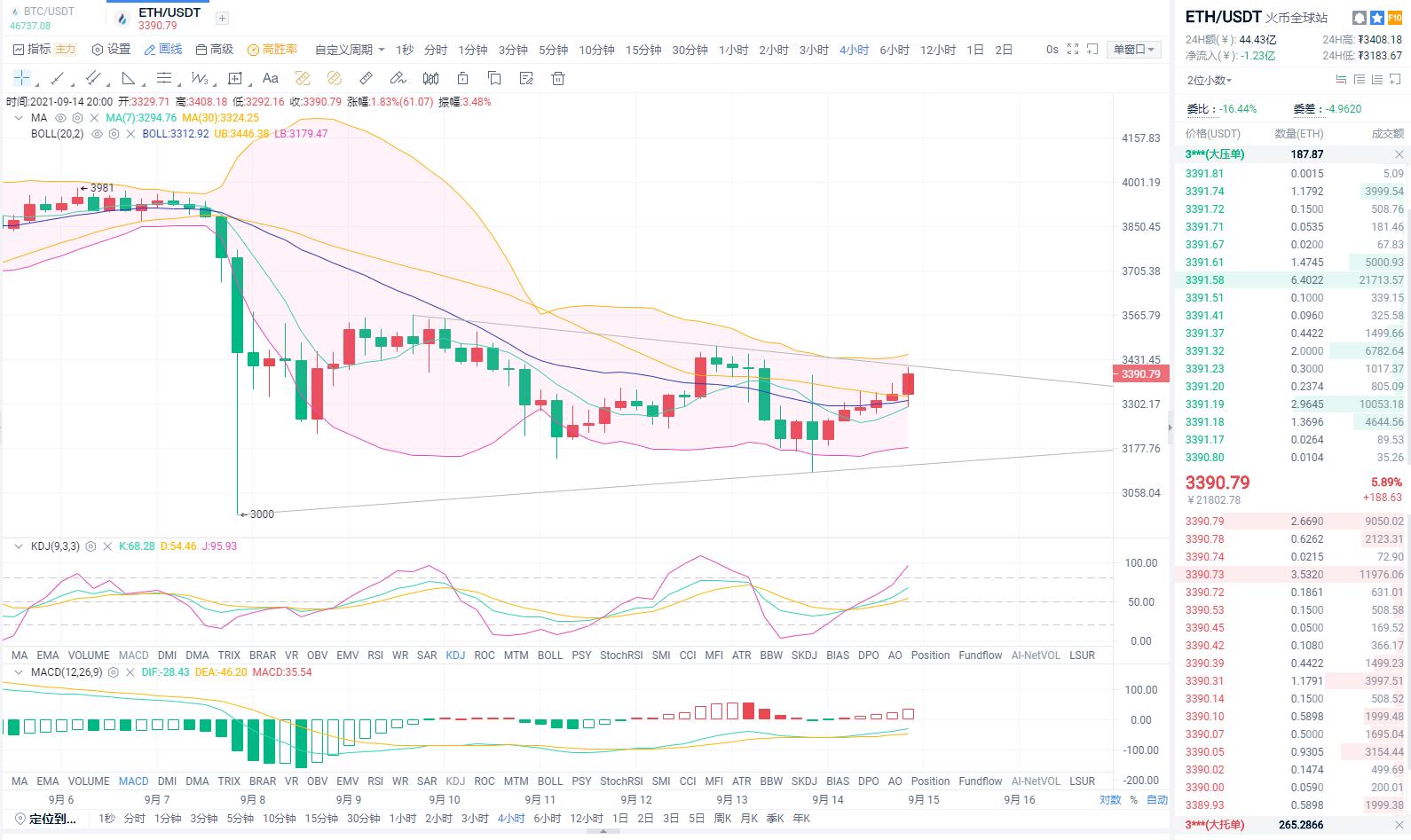The height and width of the screenshot is (840, 1411).
Task: Select the horizontal lines Fibonacci tool
Action: [163, 78]
